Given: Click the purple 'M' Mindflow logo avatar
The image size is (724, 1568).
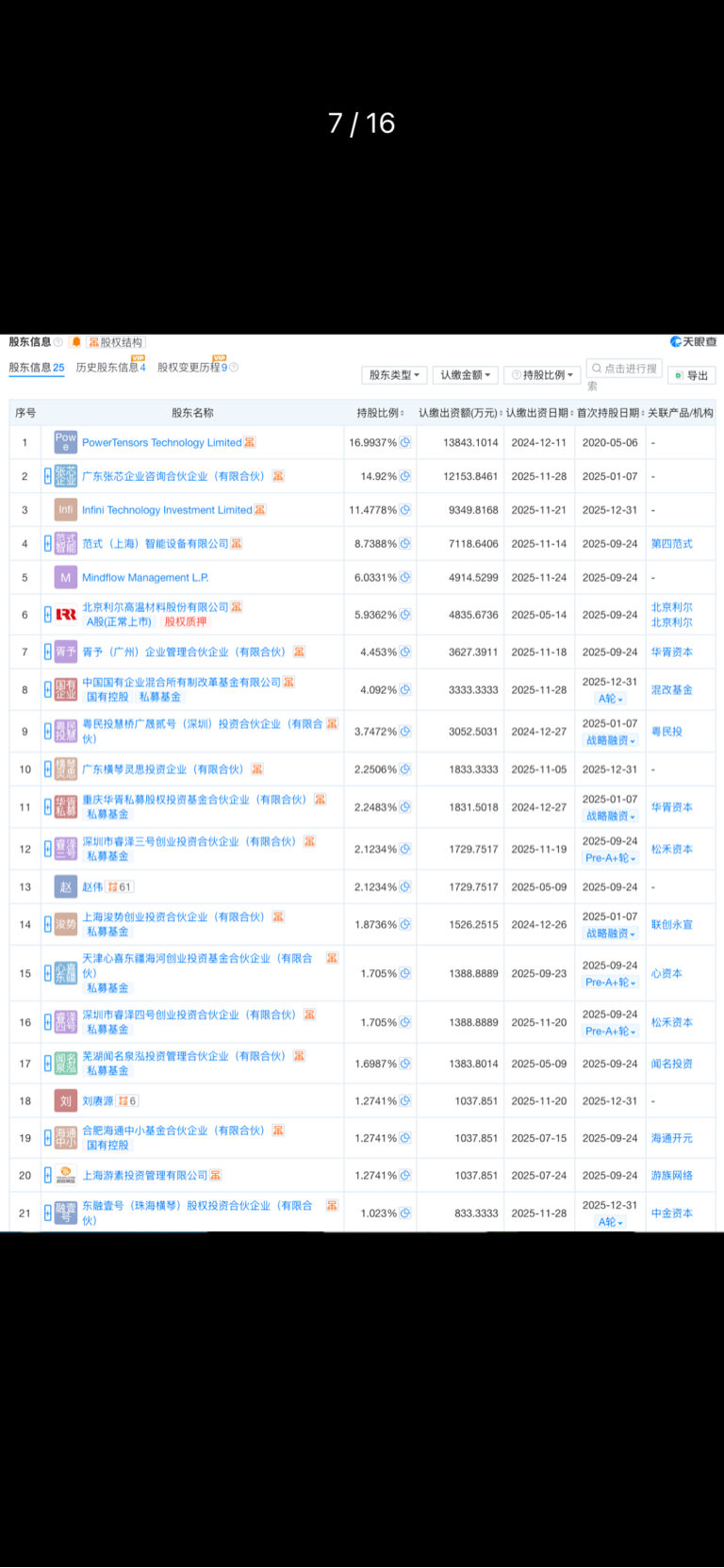Looking at the screenshot, I should click(65, 577).
